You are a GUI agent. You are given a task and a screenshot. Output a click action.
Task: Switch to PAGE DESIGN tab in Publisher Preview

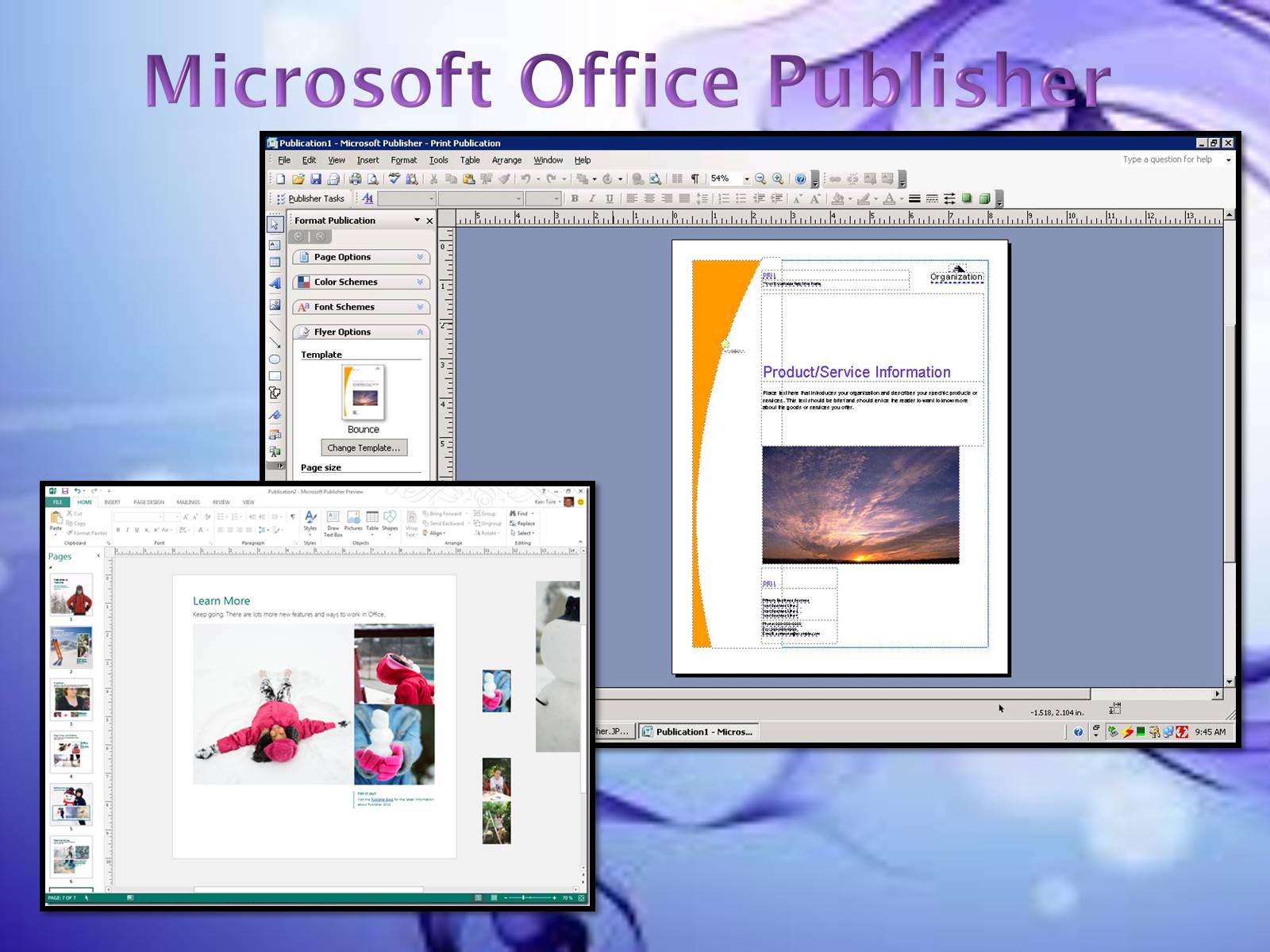148,502
